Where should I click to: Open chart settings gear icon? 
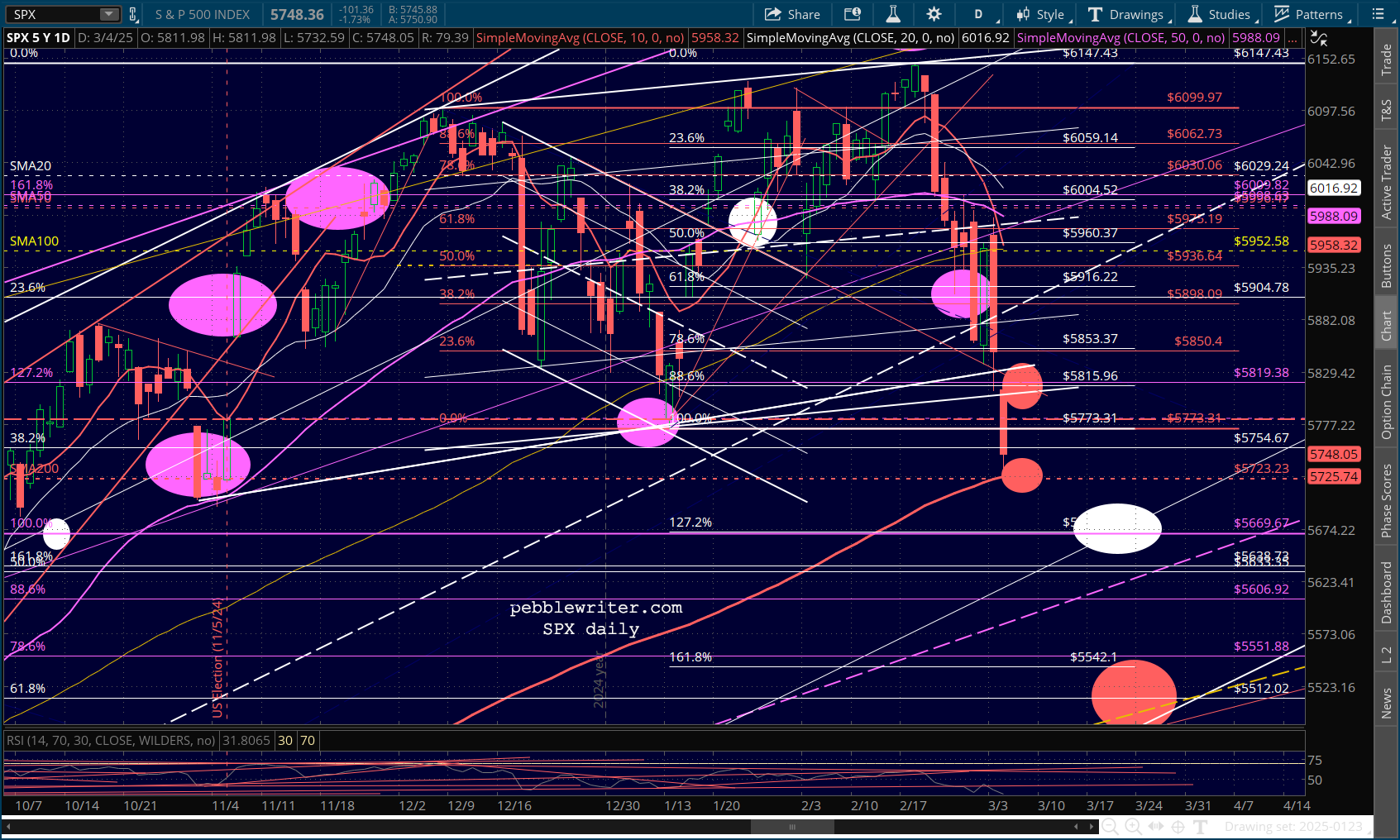click(934, 14)
